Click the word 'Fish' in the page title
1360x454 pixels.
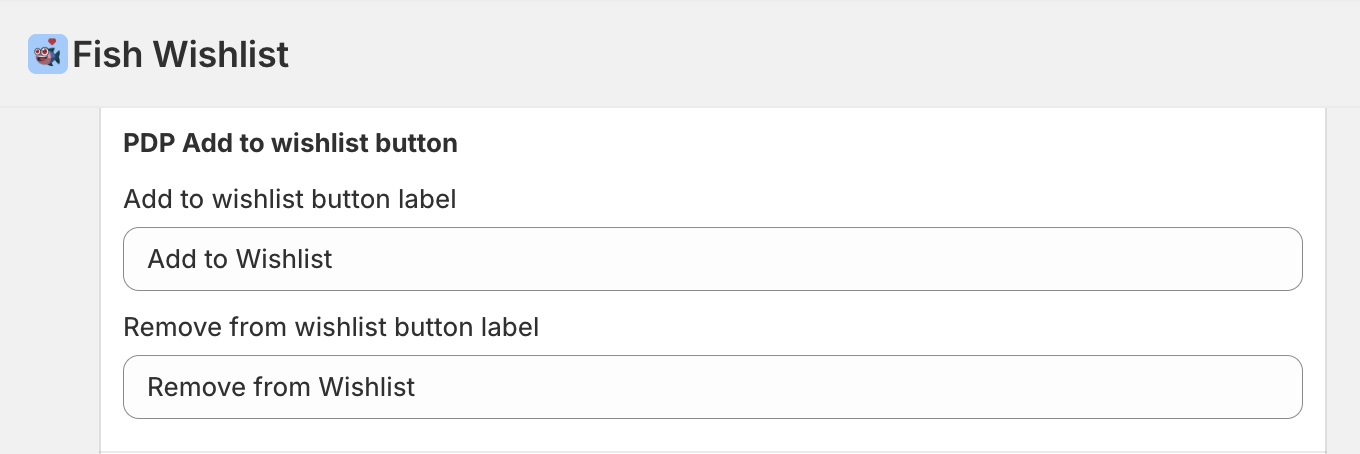point(108,54)
